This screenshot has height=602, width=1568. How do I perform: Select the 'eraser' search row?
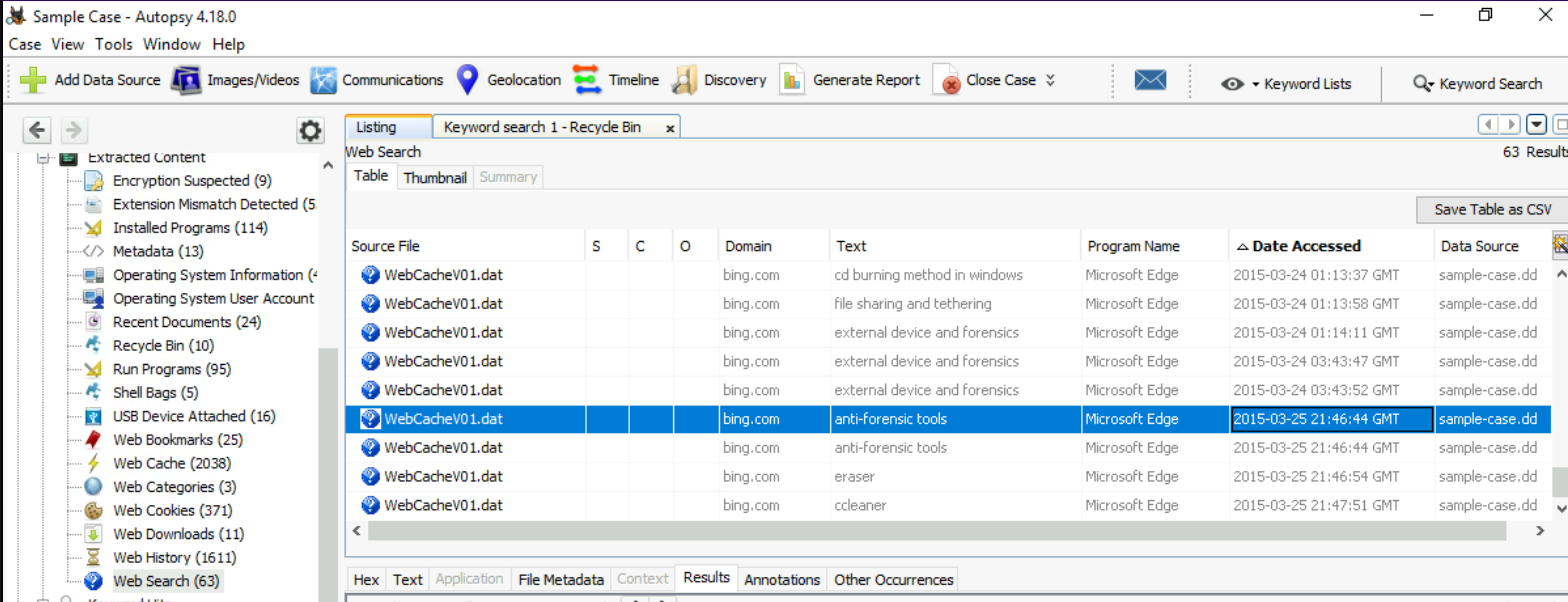948,476
